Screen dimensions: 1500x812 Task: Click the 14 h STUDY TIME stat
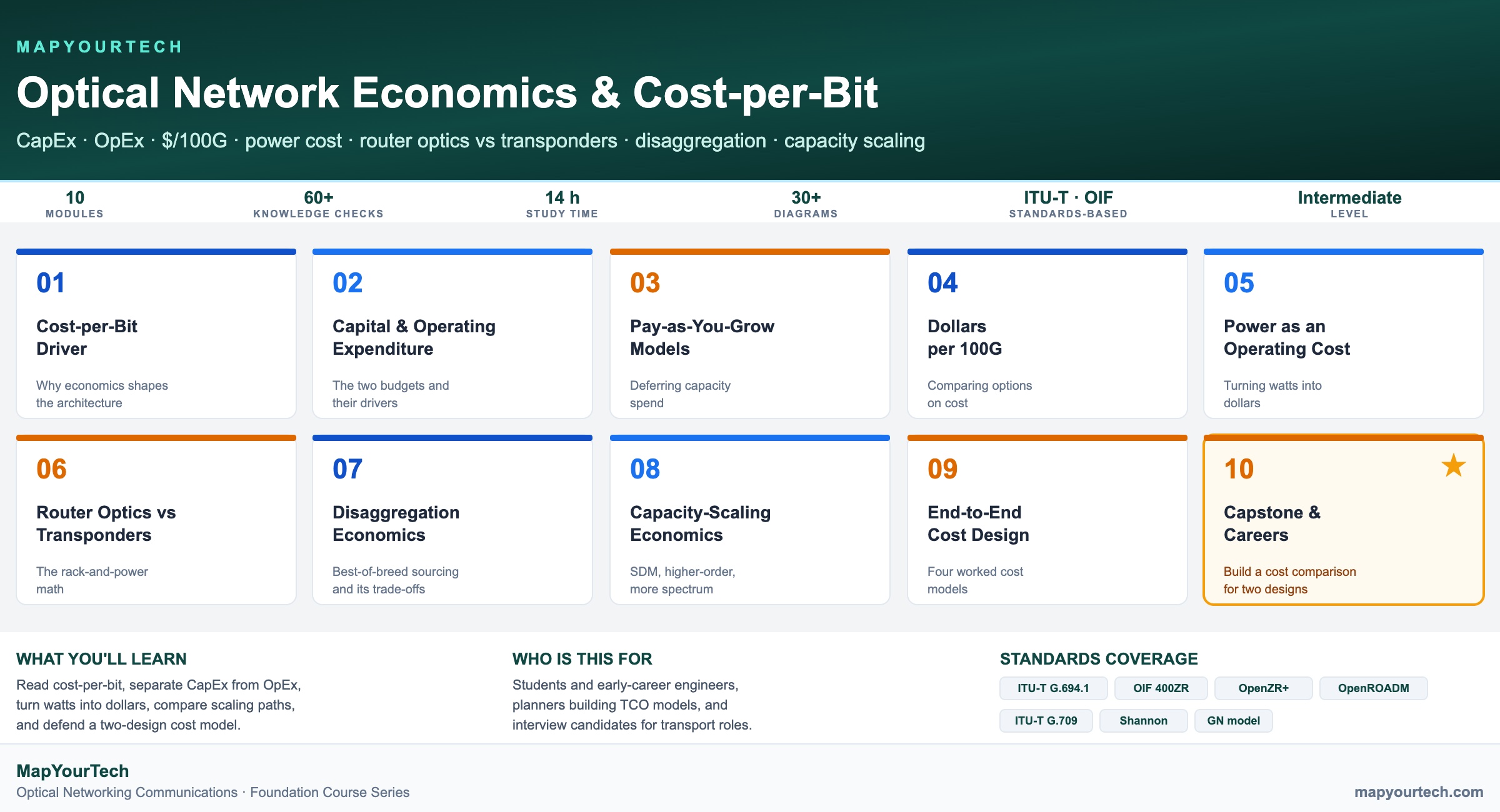pos(562,204)
